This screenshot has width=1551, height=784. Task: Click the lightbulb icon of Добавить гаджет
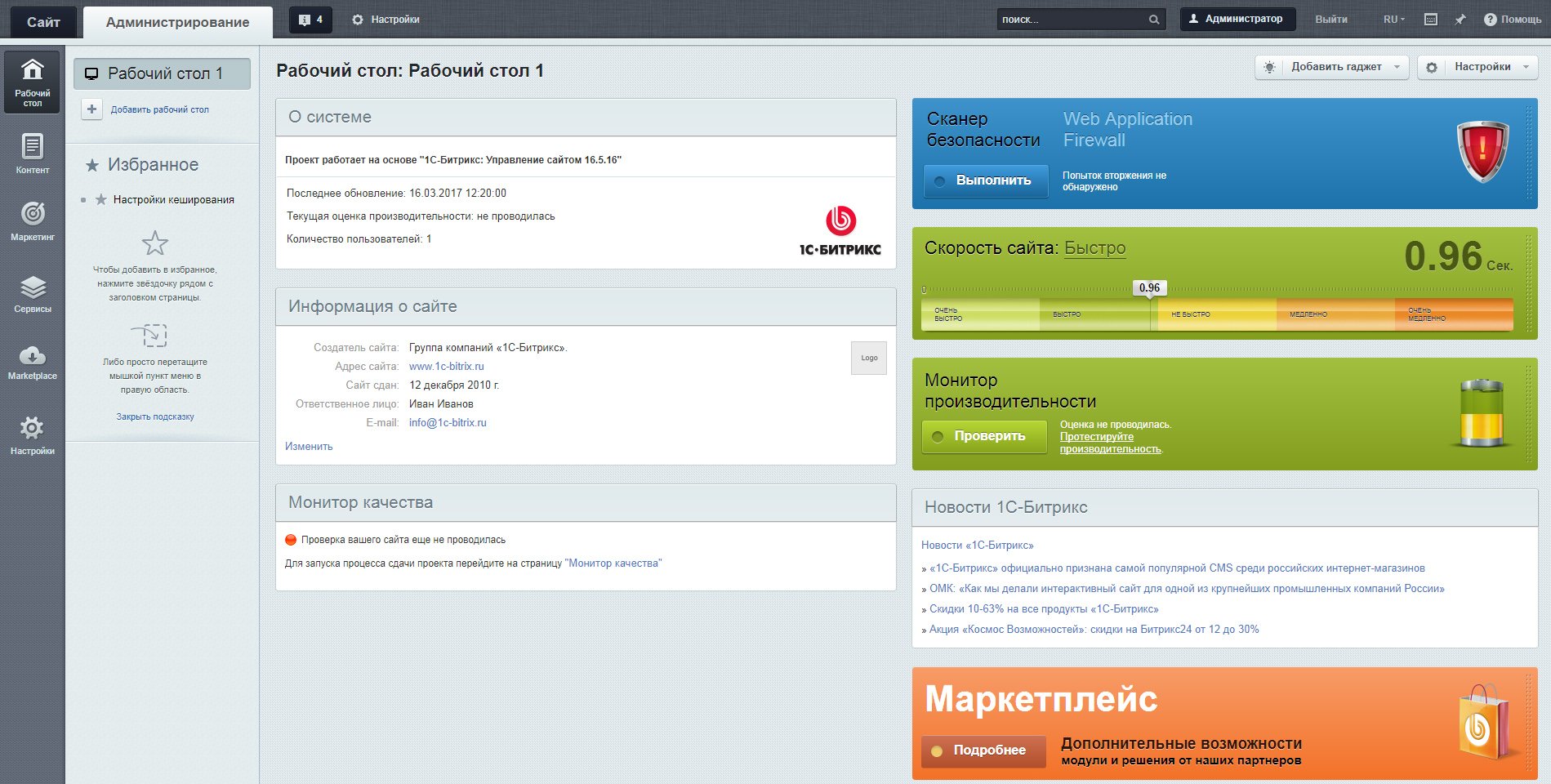(x=1269, y=67)
